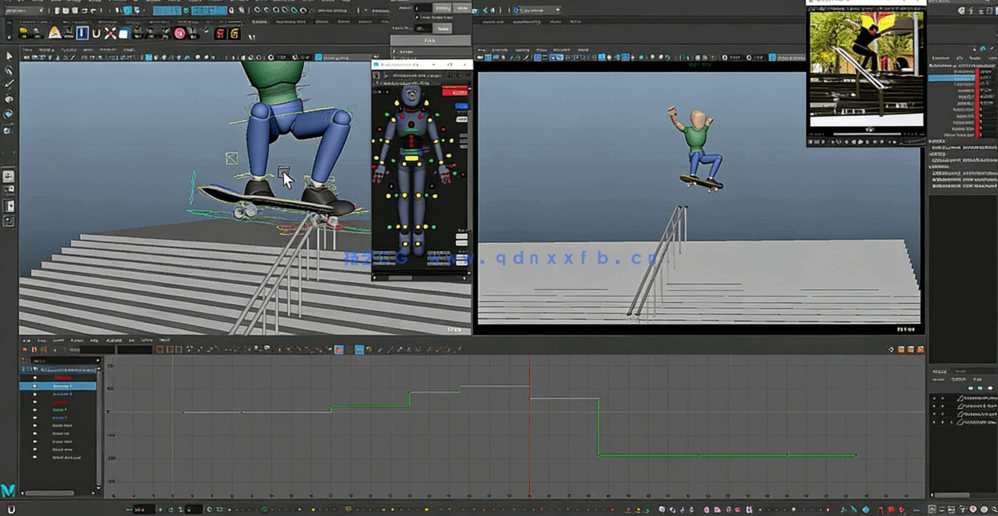The image size is (998, 516).
Task: Click the red X shelf icon
Action: (110, 33)
